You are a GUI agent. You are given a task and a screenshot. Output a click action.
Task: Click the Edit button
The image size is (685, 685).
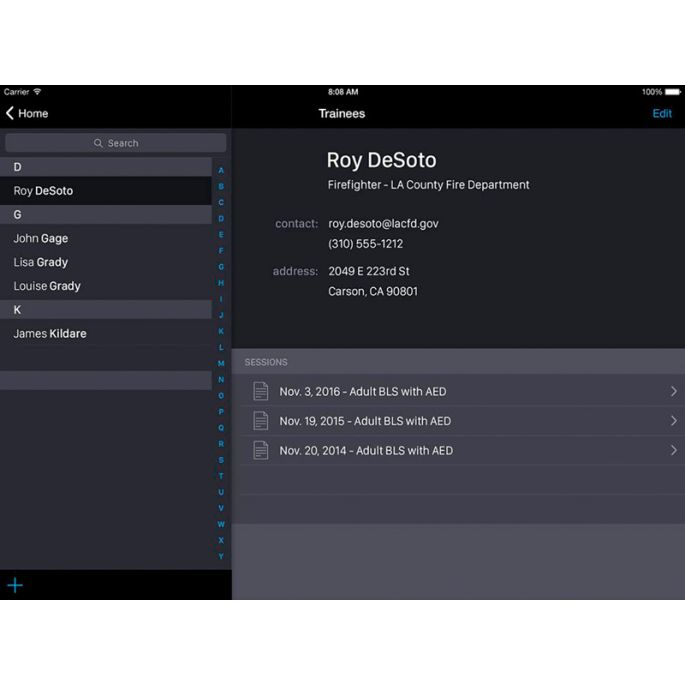662,114
